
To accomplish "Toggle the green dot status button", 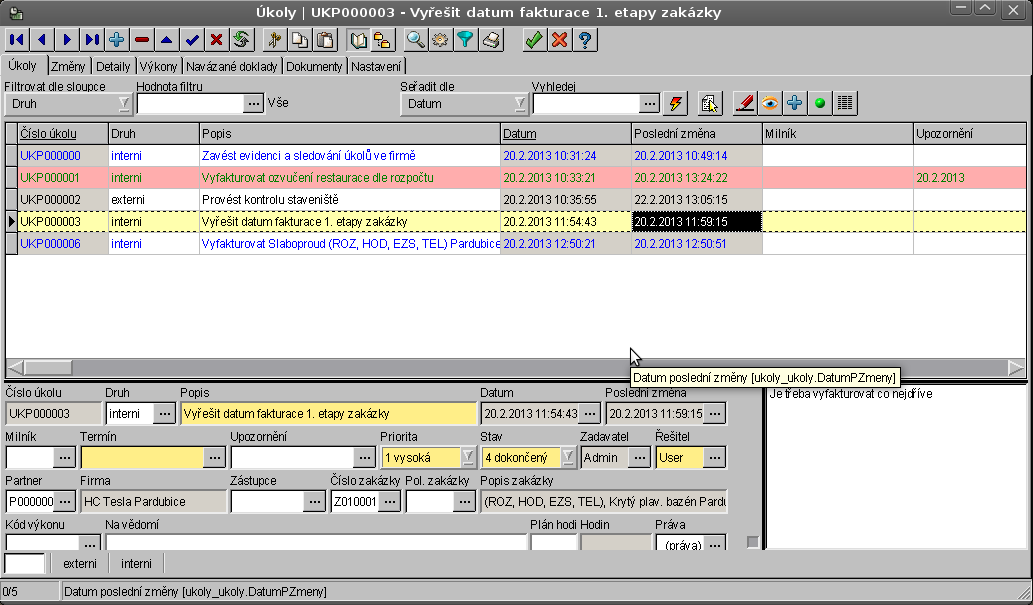I will [820, 103].
